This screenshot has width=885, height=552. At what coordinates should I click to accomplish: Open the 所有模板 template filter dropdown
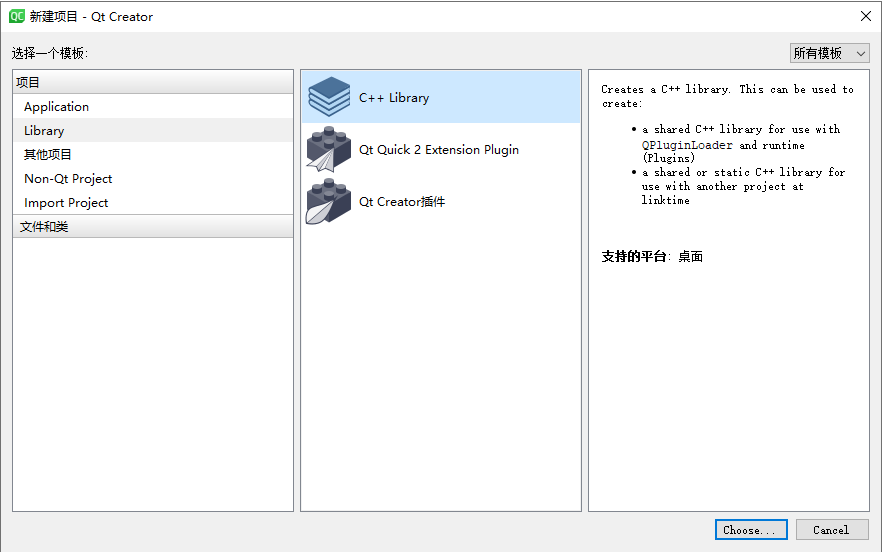tap(829, 53)
